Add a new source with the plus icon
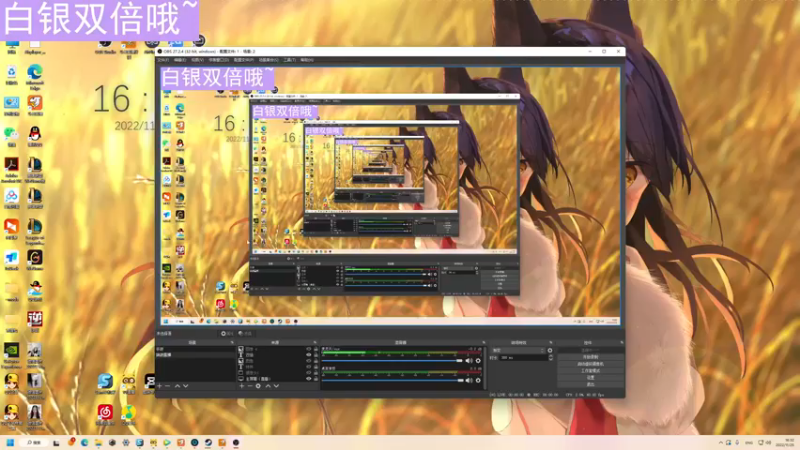Viewport: 800px width, 450px height. click(x=242, y=386)
